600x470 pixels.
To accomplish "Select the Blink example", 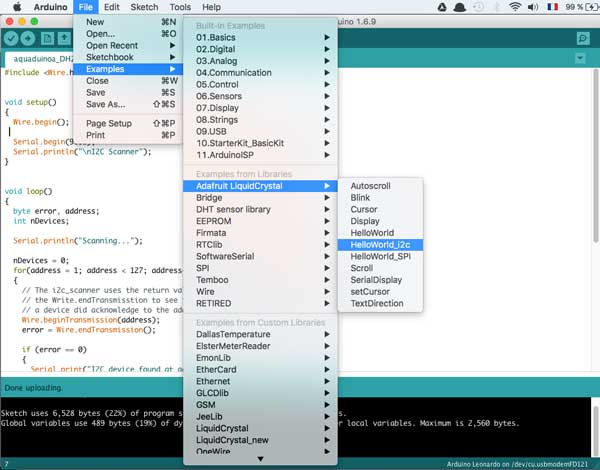I will pyautogui.click(x=380, y=197).
